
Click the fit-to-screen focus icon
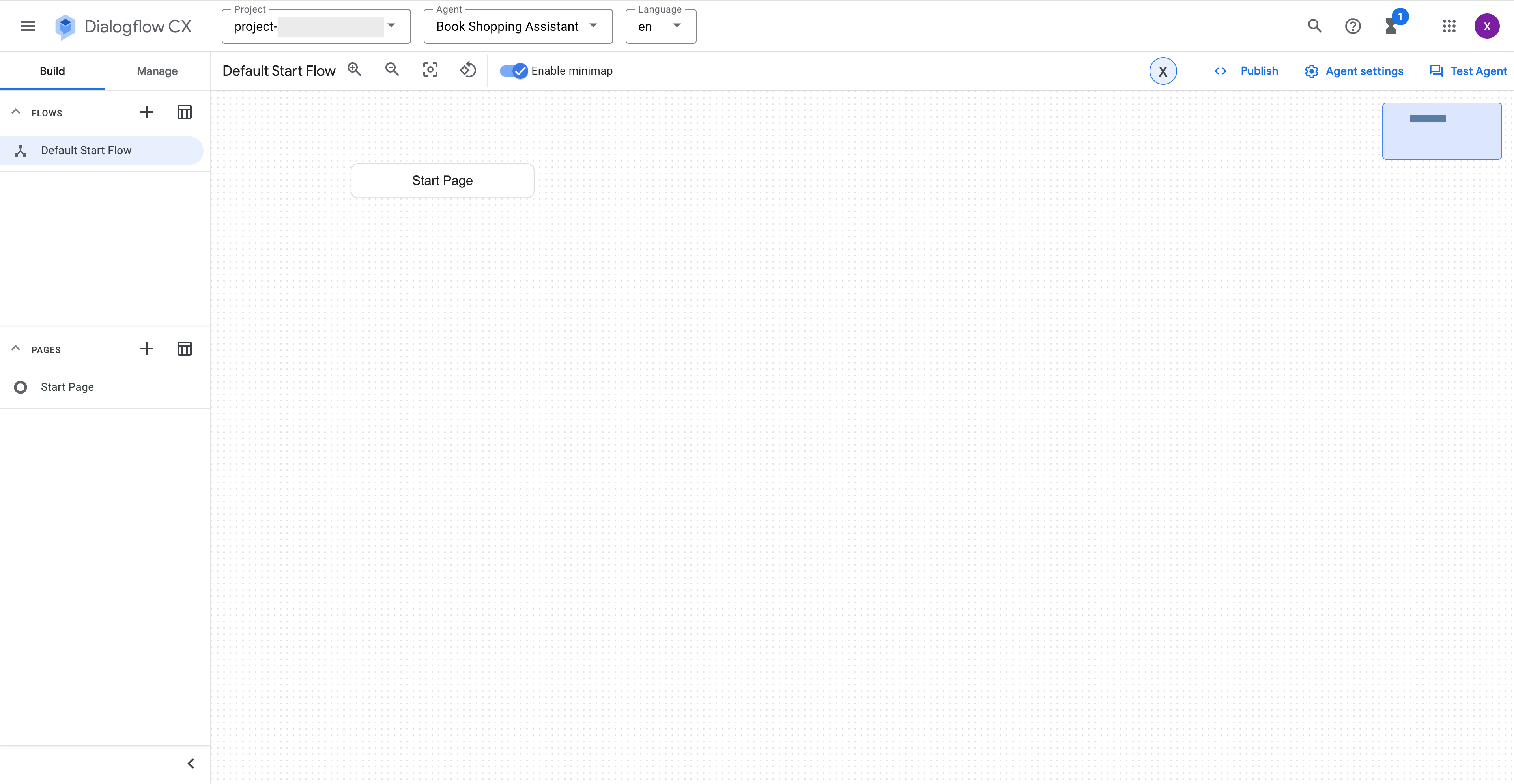[430, 70]
